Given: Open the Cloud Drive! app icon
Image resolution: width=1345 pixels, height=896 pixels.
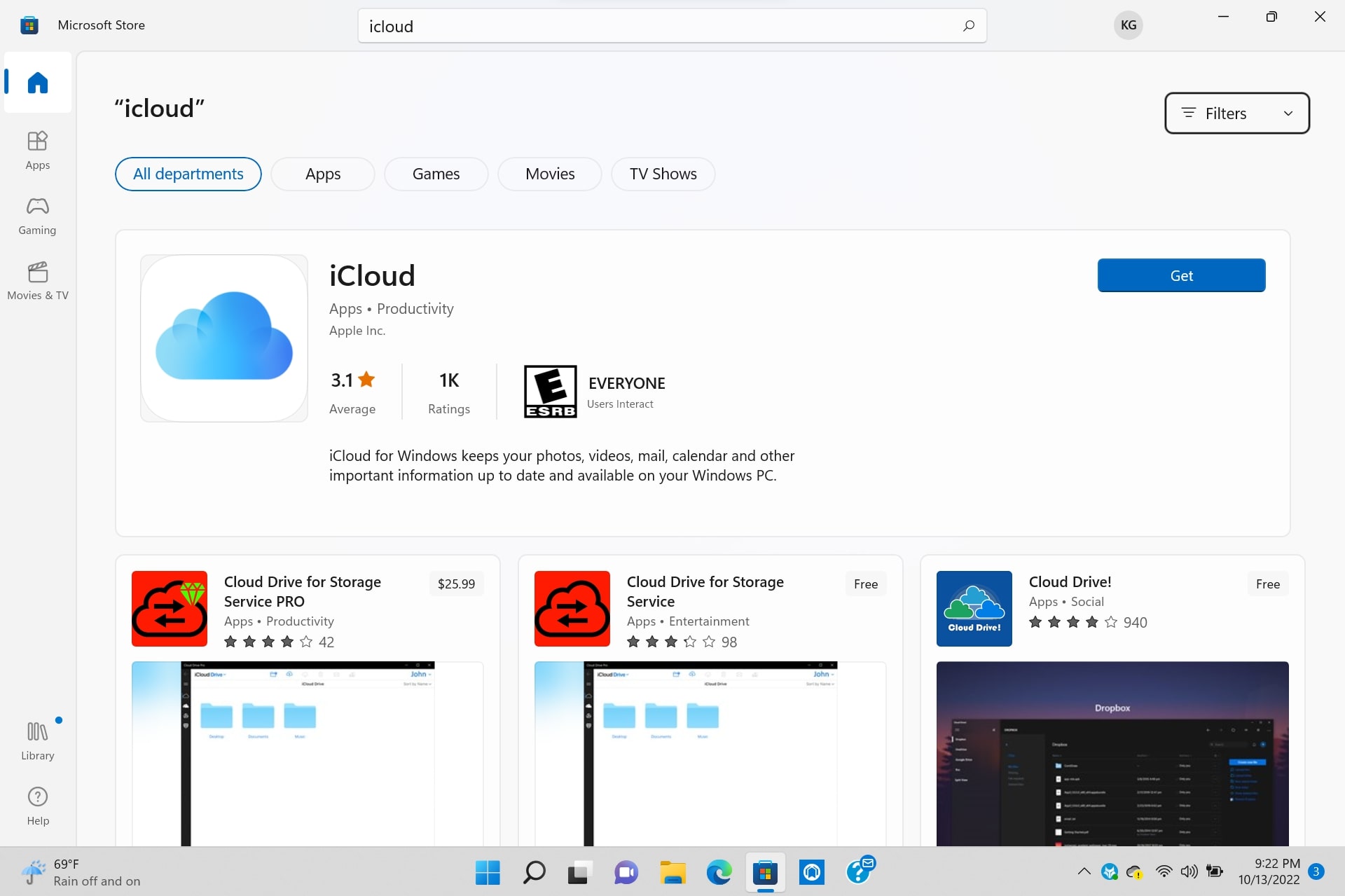Looking at the screenshot, I should pos(974,608).
